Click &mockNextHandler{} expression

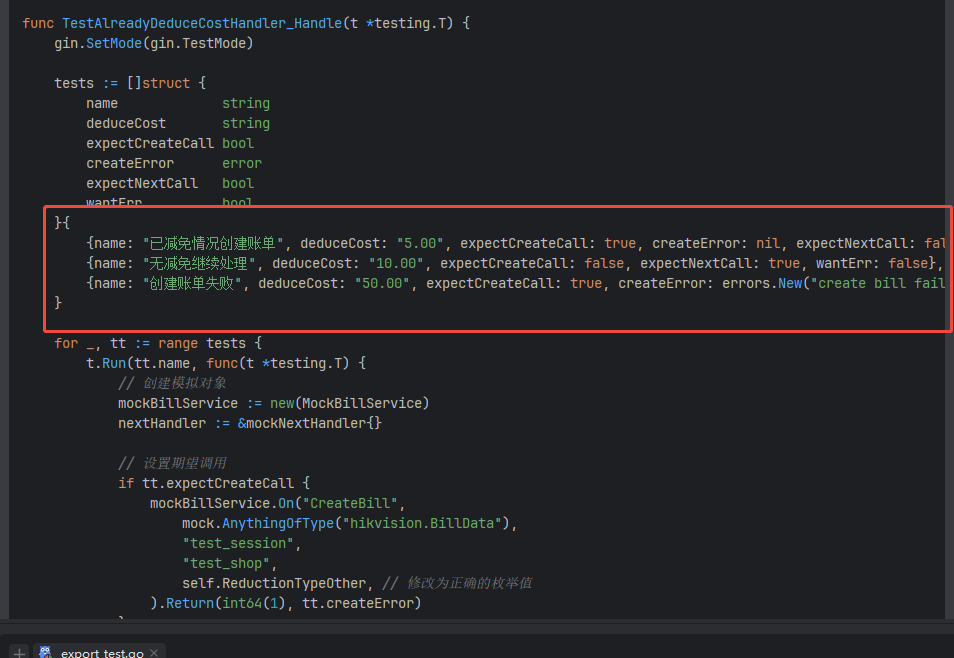click(x=310, y=424)
